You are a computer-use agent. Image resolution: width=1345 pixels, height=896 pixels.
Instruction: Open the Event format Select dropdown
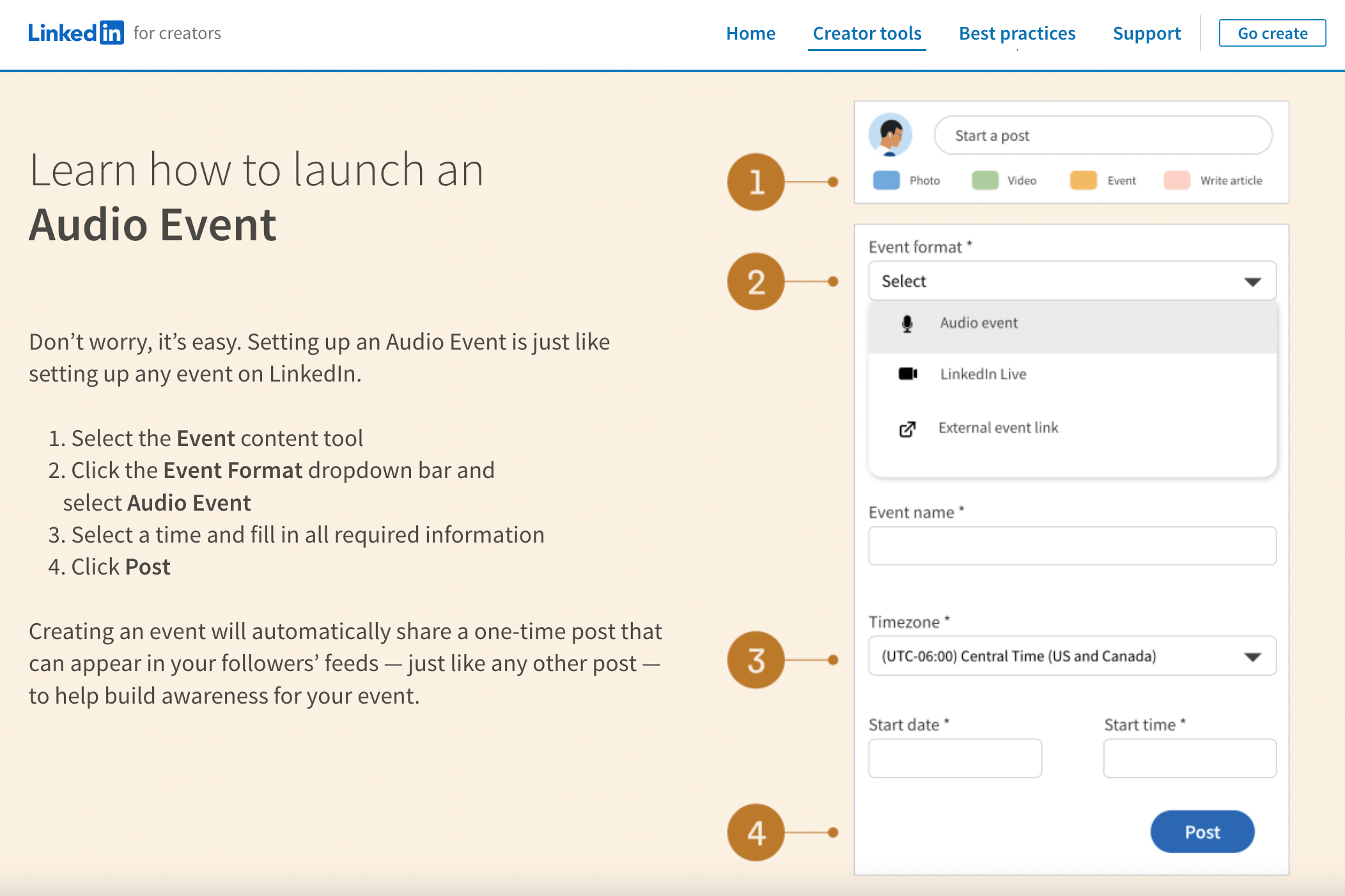(x=1072, y=281)
